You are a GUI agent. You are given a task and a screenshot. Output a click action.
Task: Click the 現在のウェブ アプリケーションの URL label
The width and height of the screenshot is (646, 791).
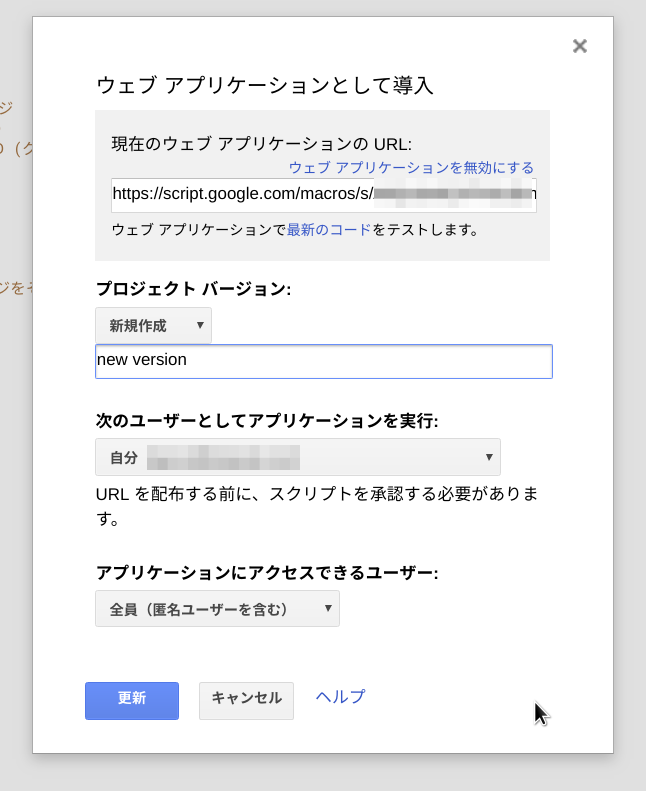(261, 144)
